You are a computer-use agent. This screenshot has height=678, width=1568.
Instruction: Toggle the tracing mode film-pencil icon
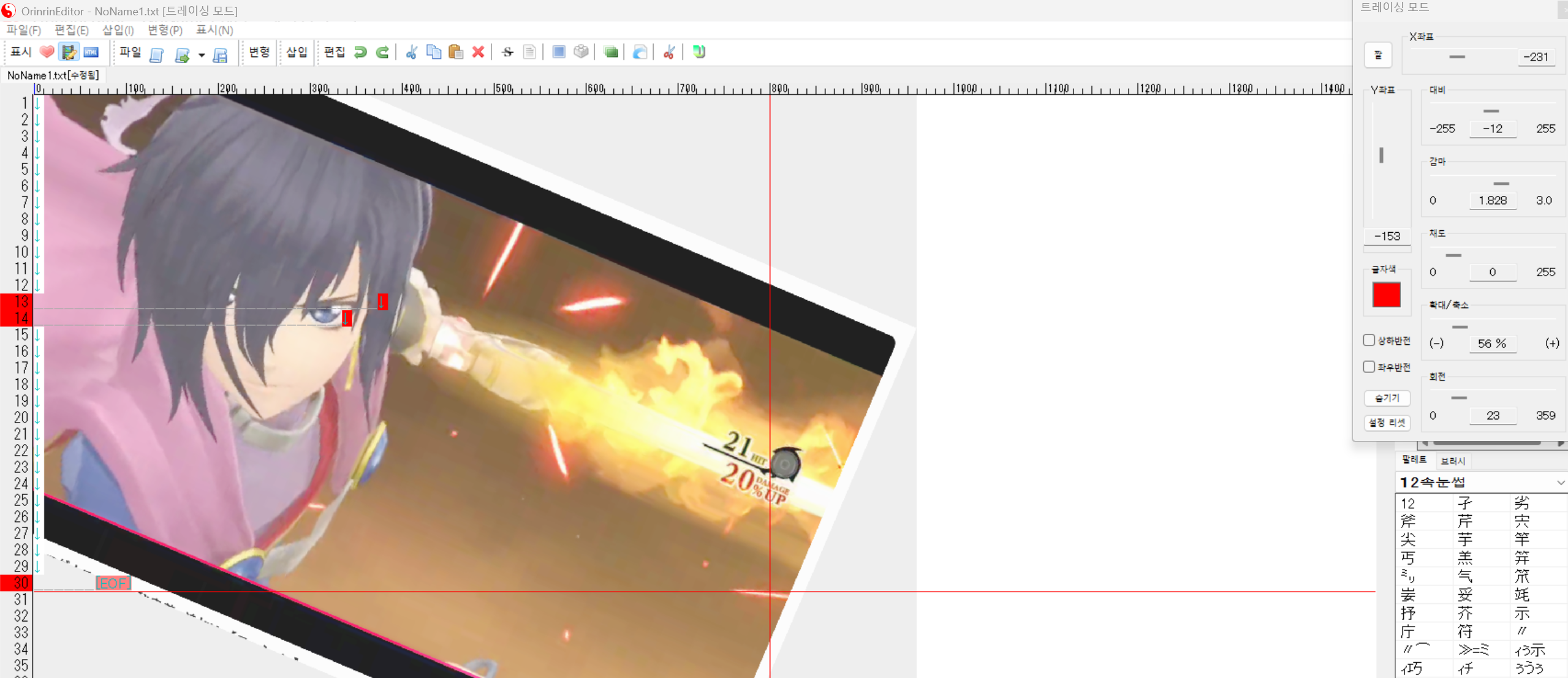pos(69,52)
